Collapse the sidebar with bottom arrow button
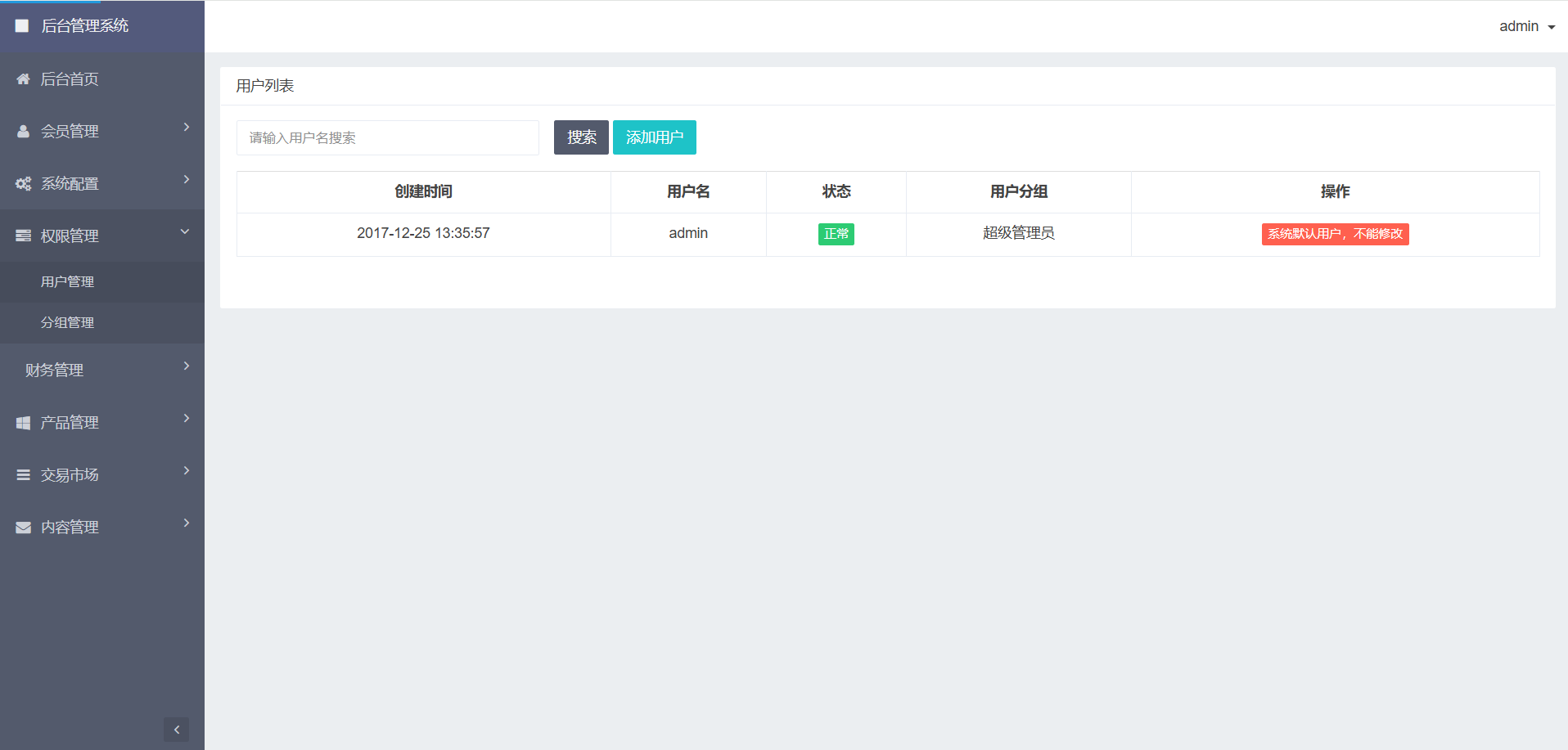The image size is (1568, 750). pyautogui.click(x=176, y=730)
